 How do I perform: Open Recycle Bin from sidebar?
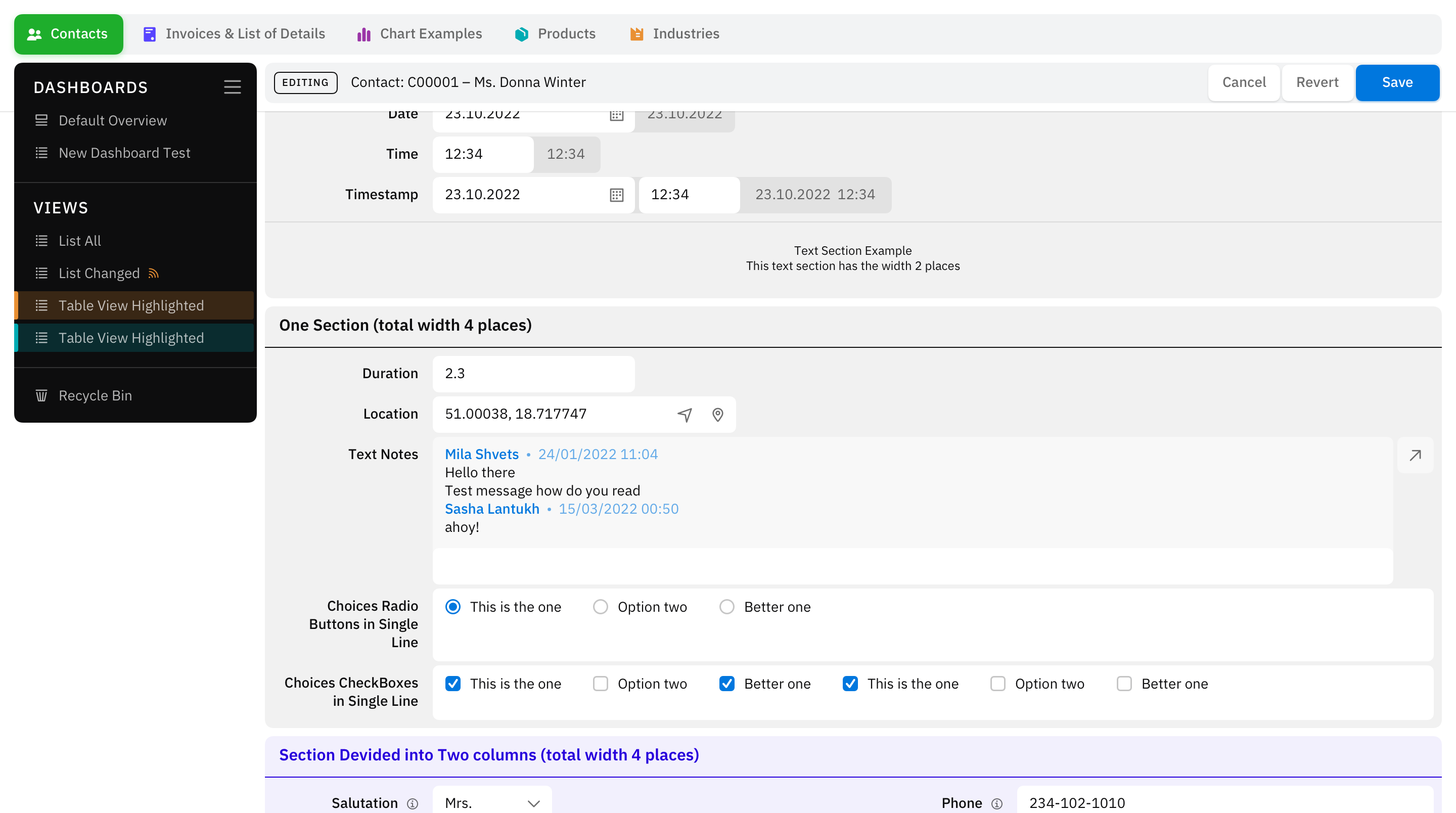point(95,396)
